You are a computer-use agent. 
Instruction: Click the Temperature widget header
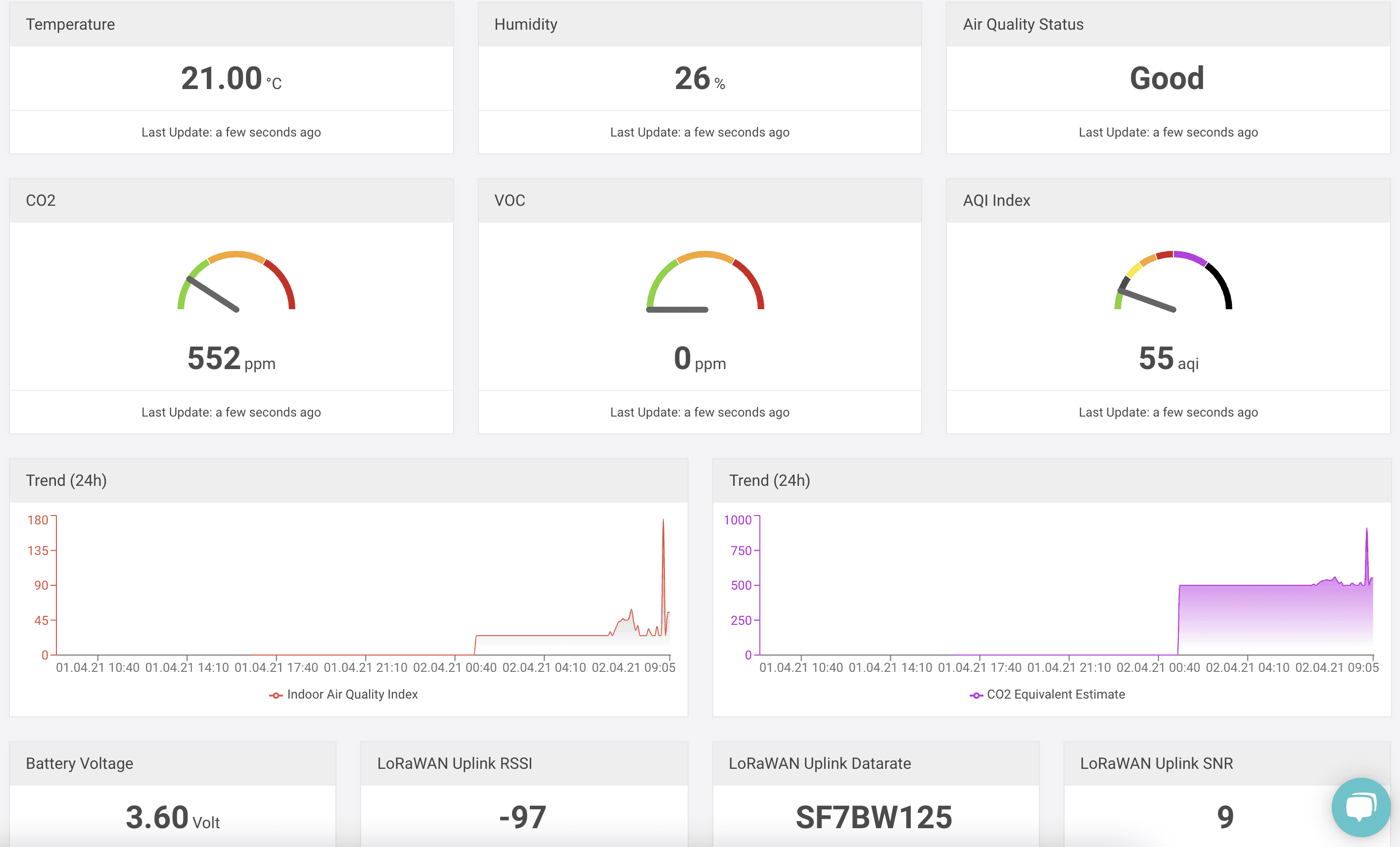coord(70,24)
